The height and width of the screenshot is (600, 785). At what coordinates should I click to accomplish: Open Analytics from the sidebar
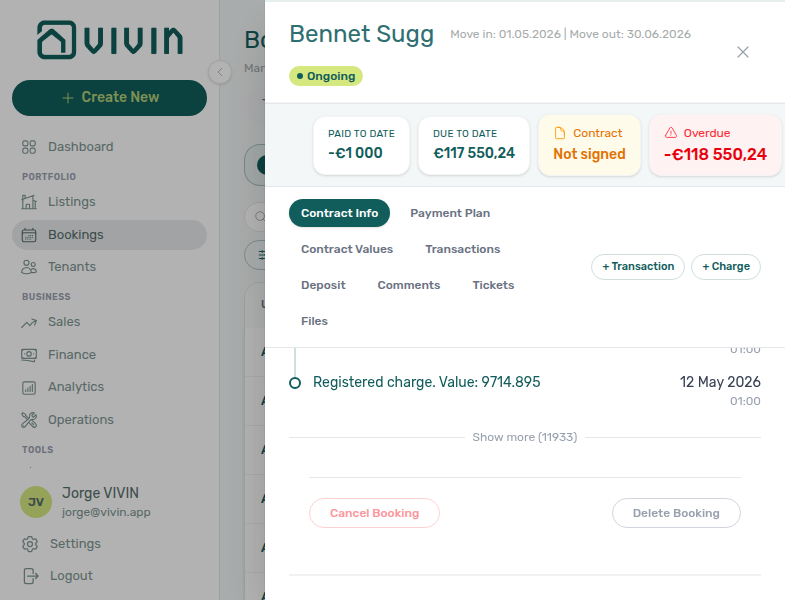(110, 387)
